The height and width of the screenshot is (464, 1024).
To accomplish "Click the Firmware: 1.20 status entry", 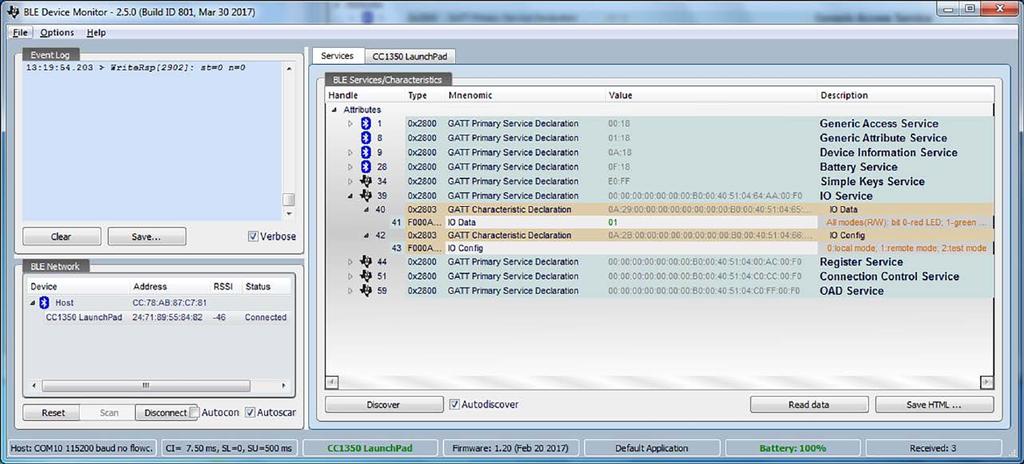I will (511, 448).
